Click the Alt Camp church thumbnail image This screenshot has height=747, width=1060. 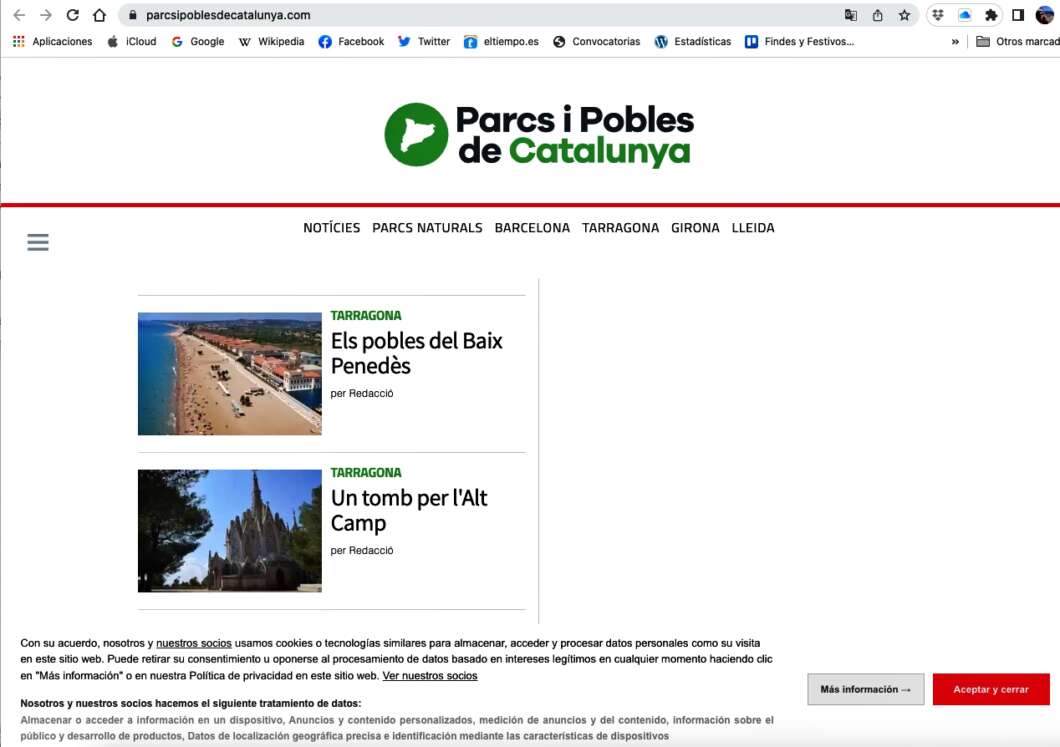coord(230,531)
